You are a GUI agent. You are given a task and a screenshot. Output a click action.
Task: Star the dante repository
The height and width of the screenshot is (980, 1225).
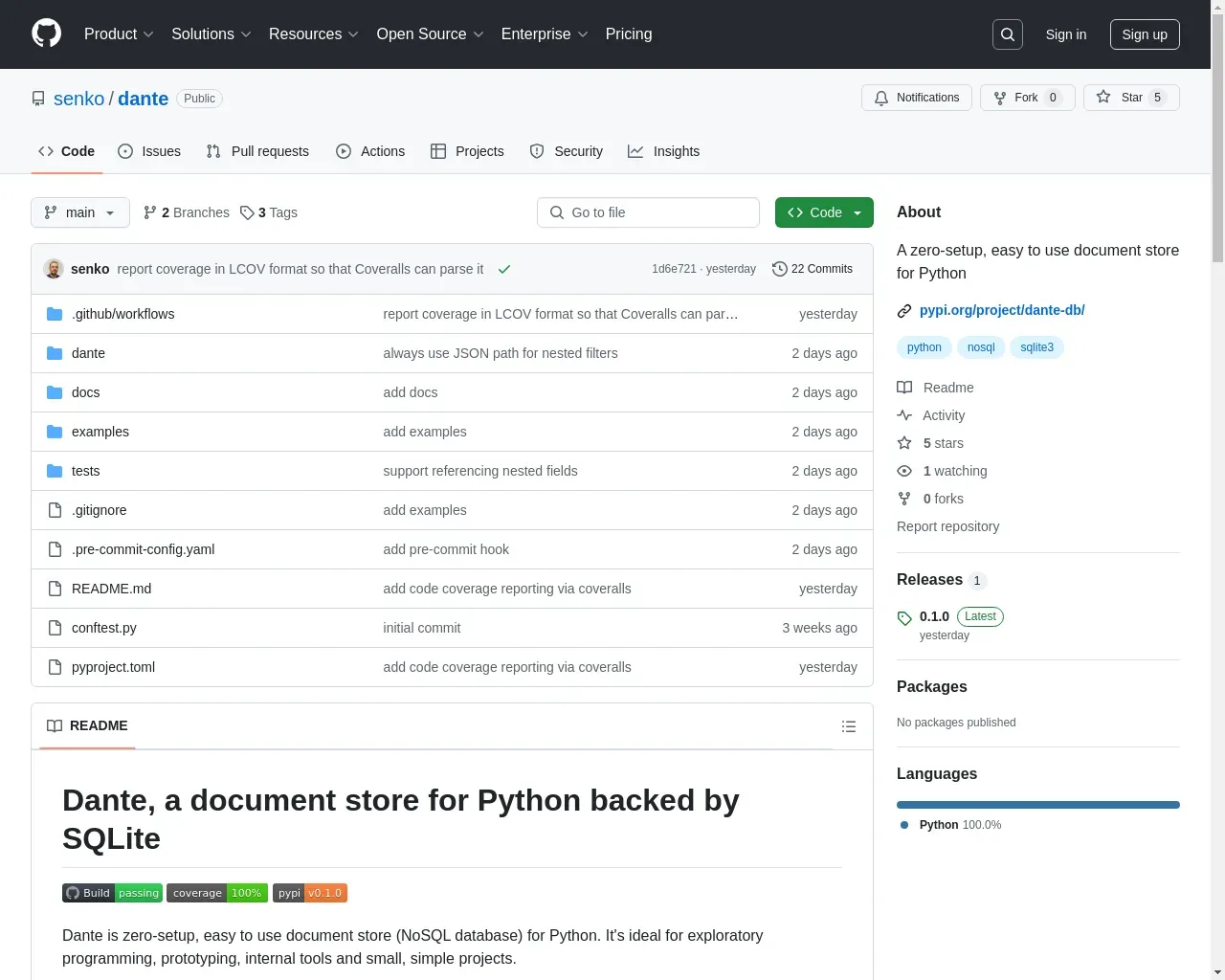click(x=1131, y=98)
